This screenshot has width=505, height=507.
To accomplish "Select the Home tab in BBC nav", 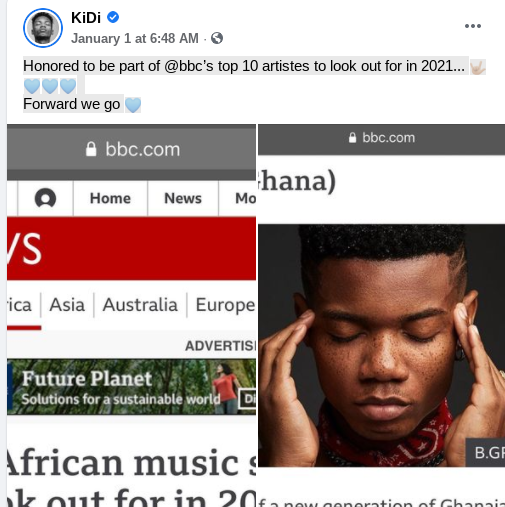I will point(110,198).
